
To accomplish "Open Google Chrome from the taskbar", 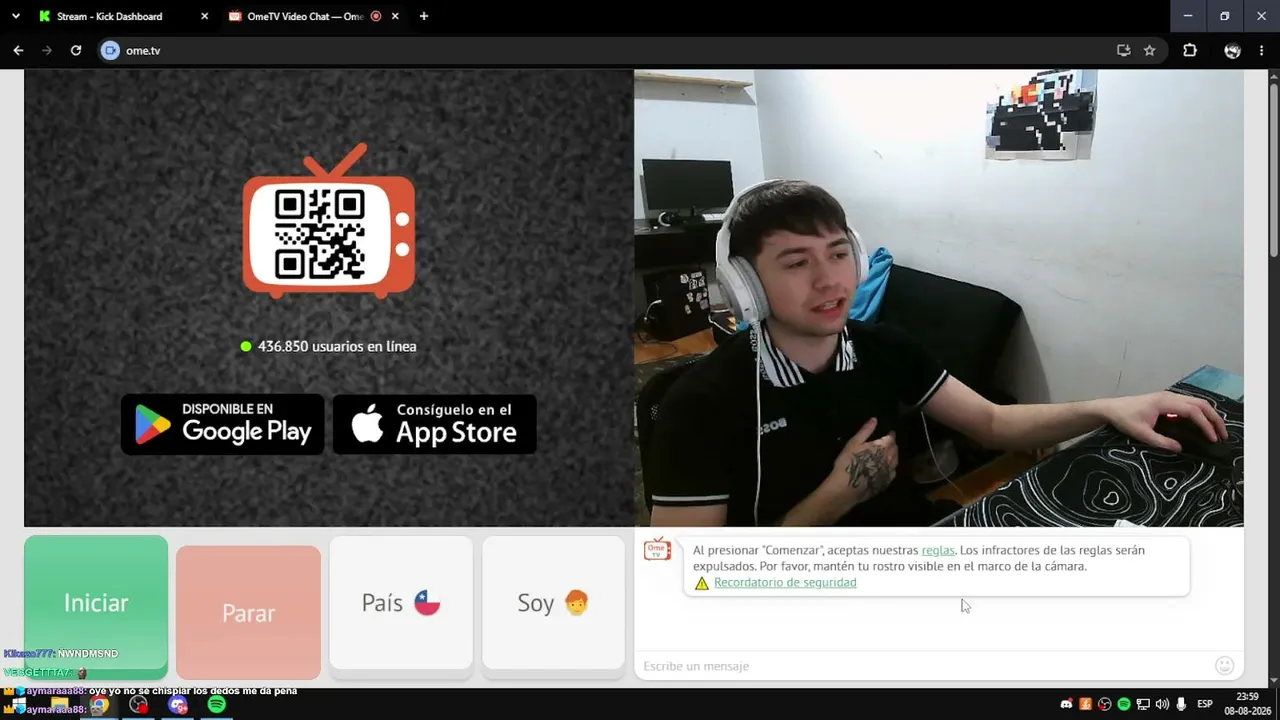I will pos(99,705).
